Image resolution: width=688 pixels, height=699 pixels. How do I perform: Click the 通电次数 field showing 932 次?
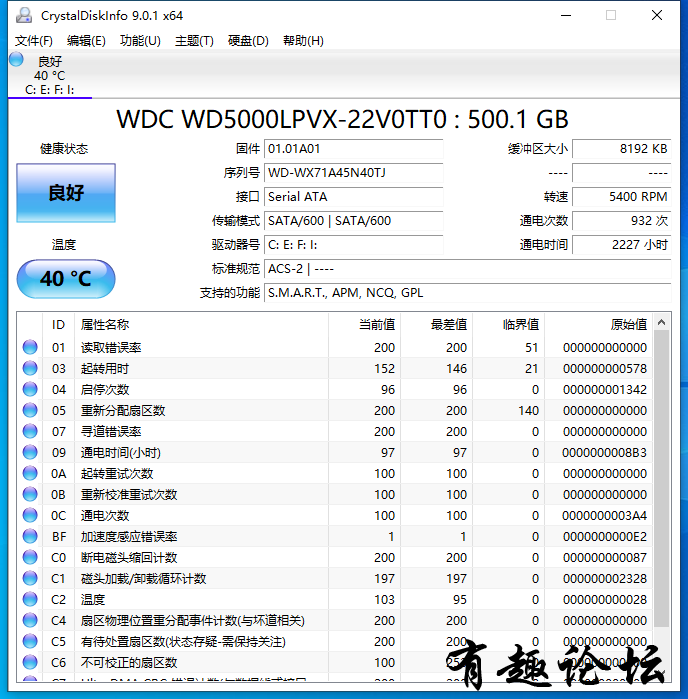click(x=622, y=221)
